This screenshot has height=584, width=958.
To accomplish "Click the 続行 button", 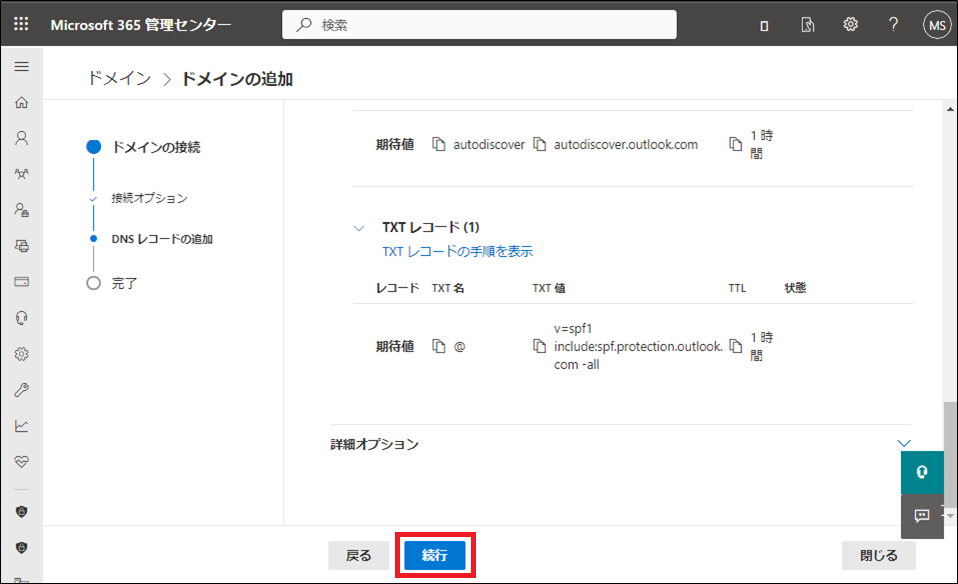I will coord(435,555).
